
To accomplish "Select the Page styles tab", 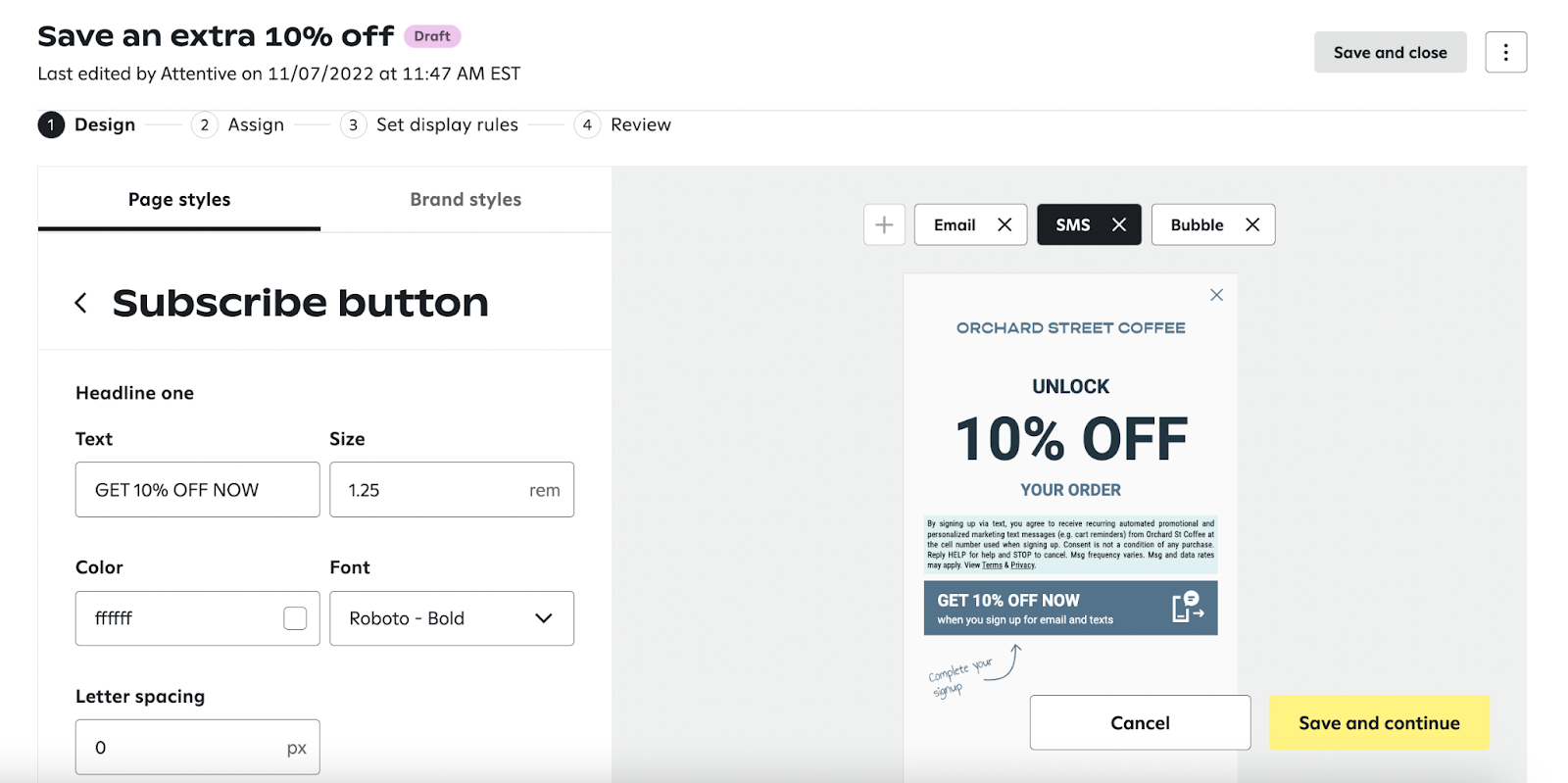I will point(179,200).
